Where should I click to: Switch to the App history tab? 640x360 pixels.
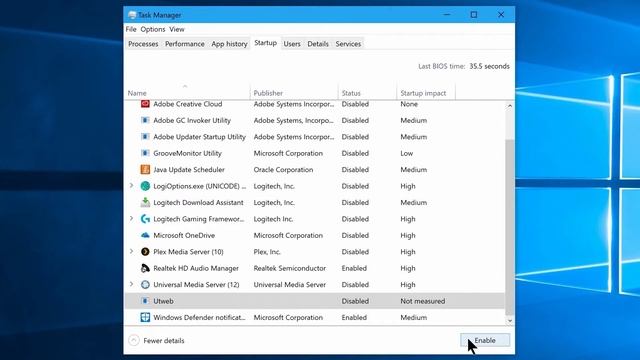click(x=229, y=44)
